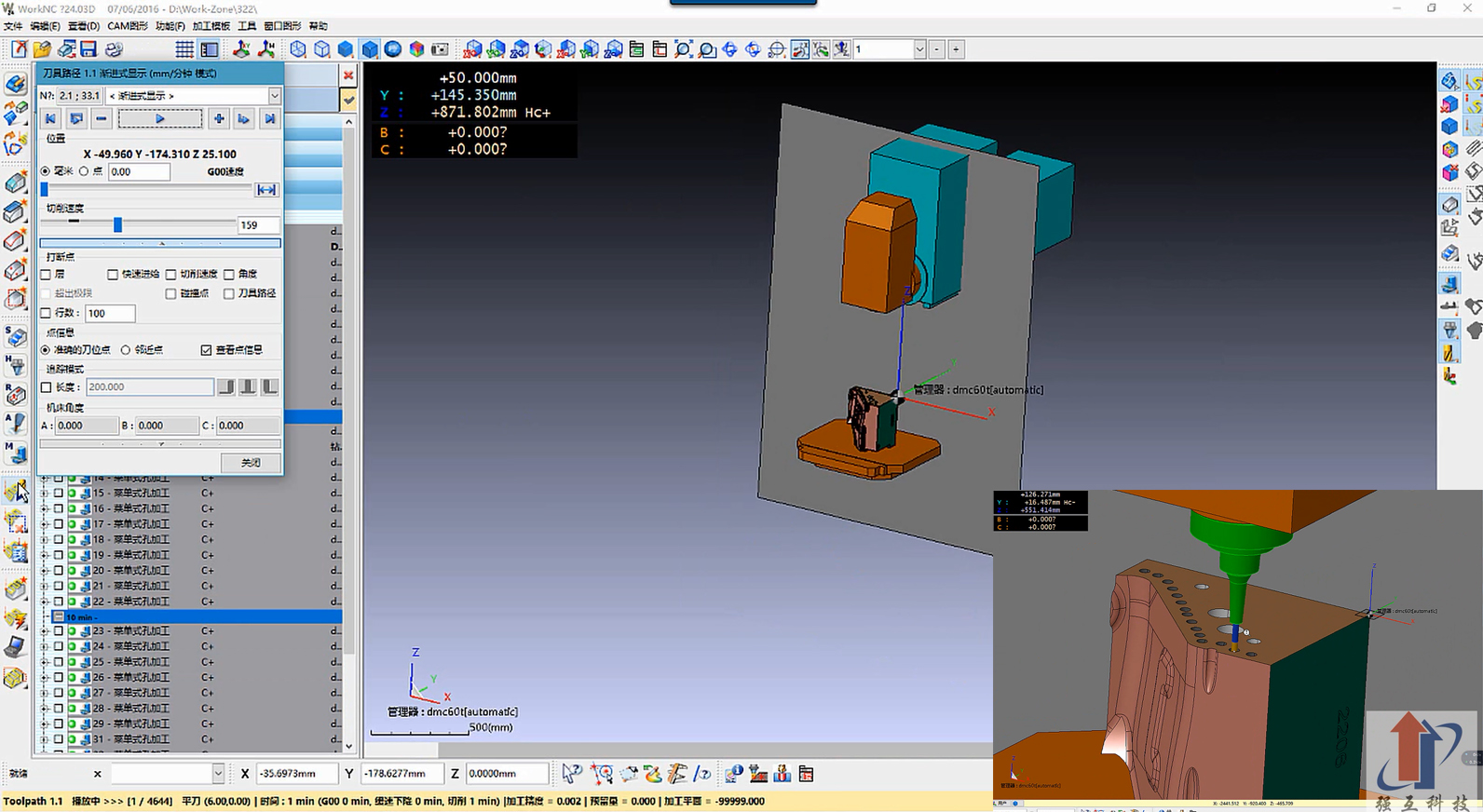Click the Open folder toolbar icon
The height and width of the screenshot is (812, 1483).
click(42, 49)
